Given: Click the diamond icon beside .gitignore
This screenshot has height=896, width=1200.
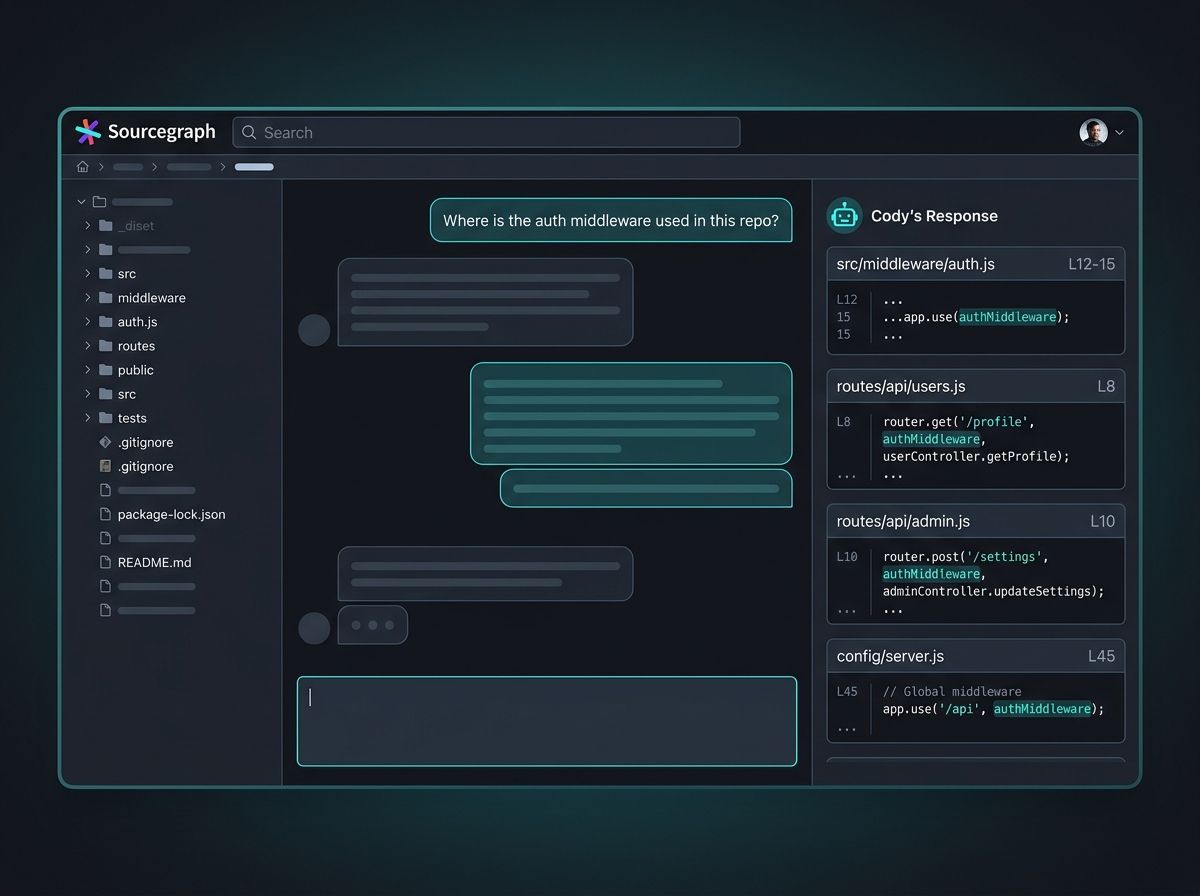Looking at the screenshot, I should point(105,442).
